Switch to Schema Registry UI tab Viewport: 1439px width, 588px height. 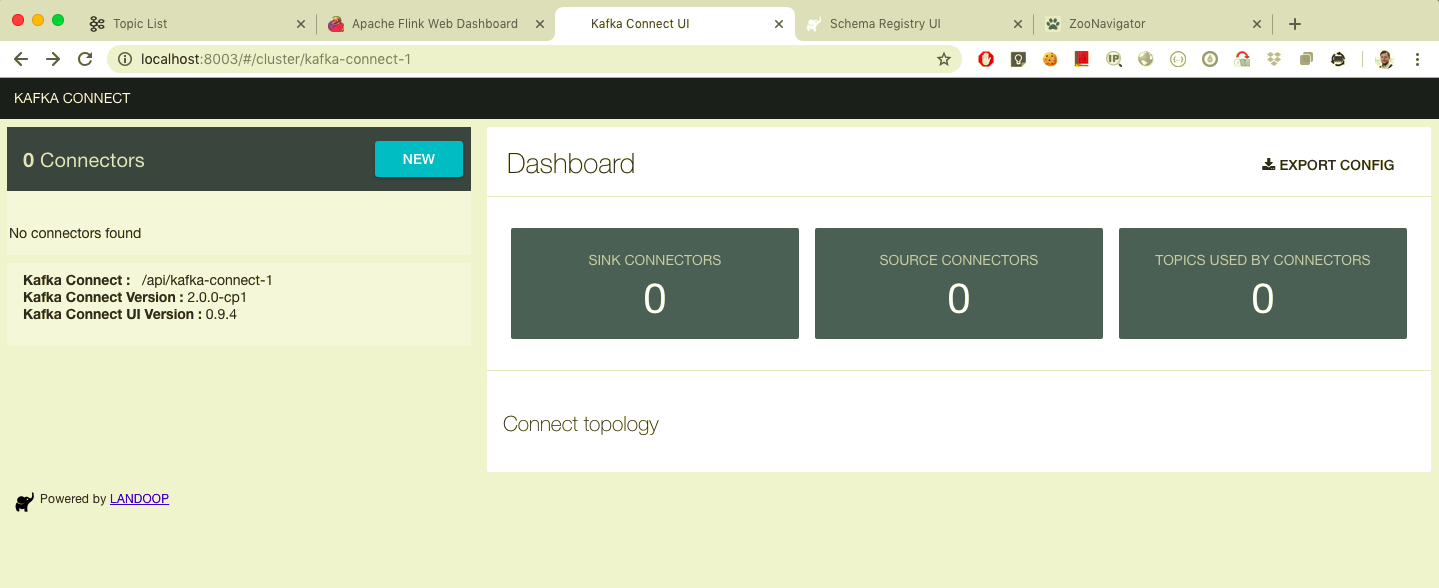pos(914,23)
